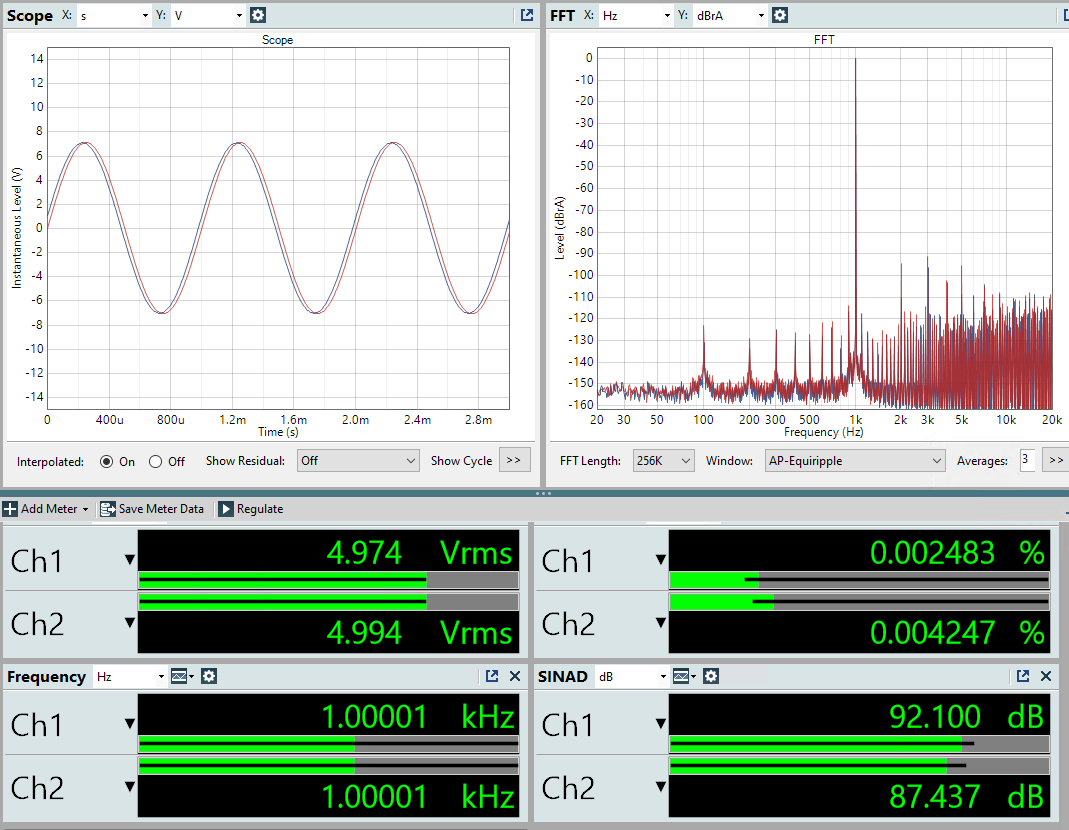Open SINAD meter settings gear
1069x830 pixels.
[711, 677]
